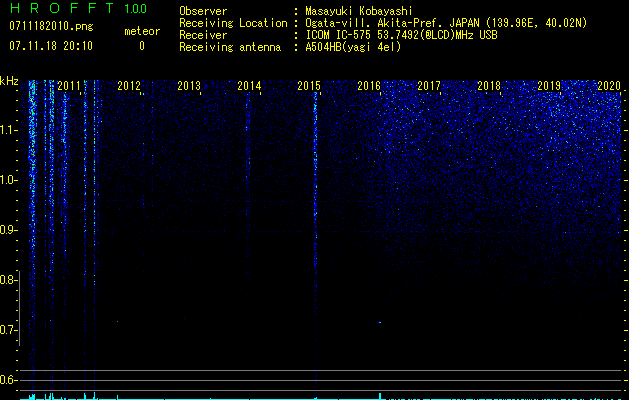This screenshot has width=629, height=400.
Task: Click the 2018 time marker
Action: [489, 85]
